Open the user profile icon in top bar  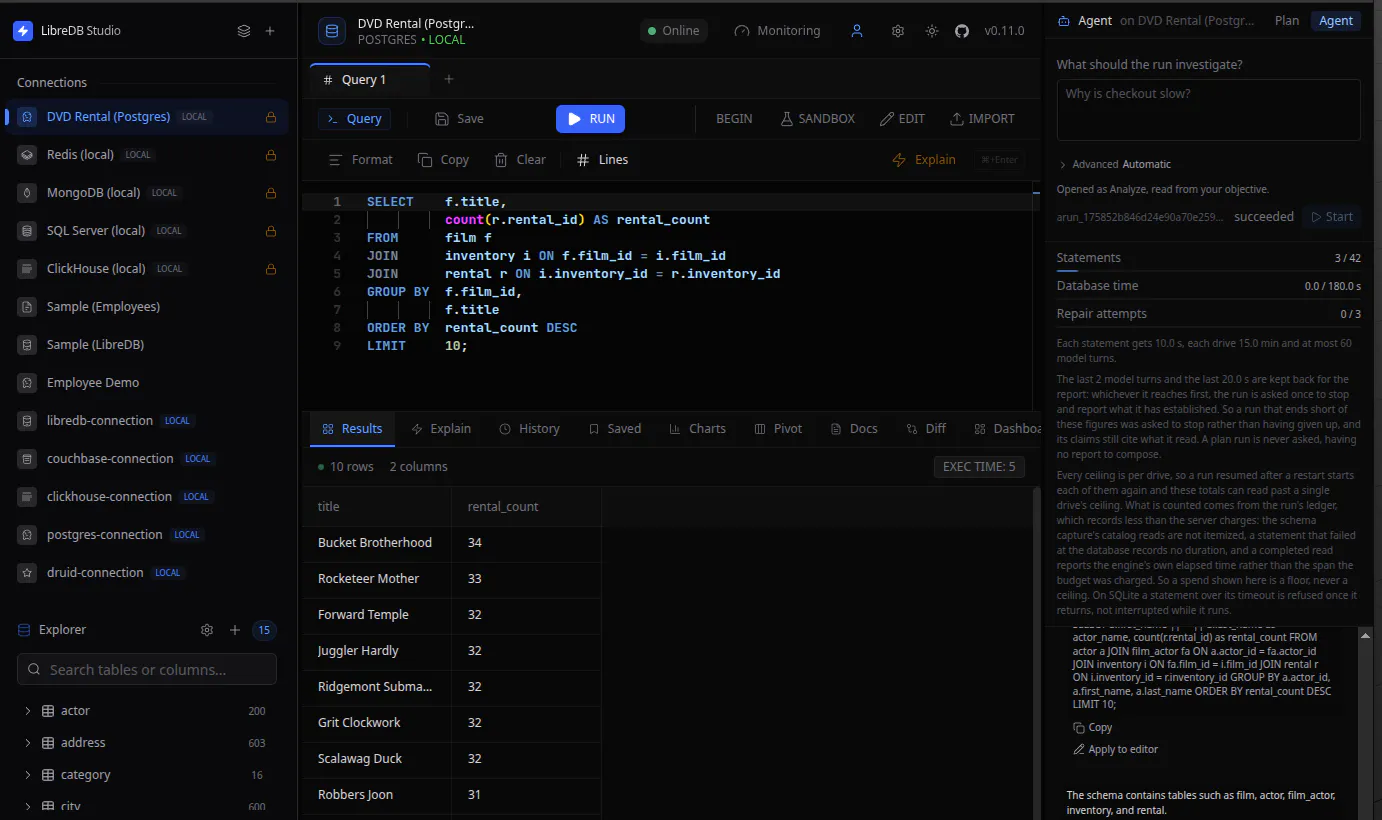pyautogui.click(x=857, y=31)
